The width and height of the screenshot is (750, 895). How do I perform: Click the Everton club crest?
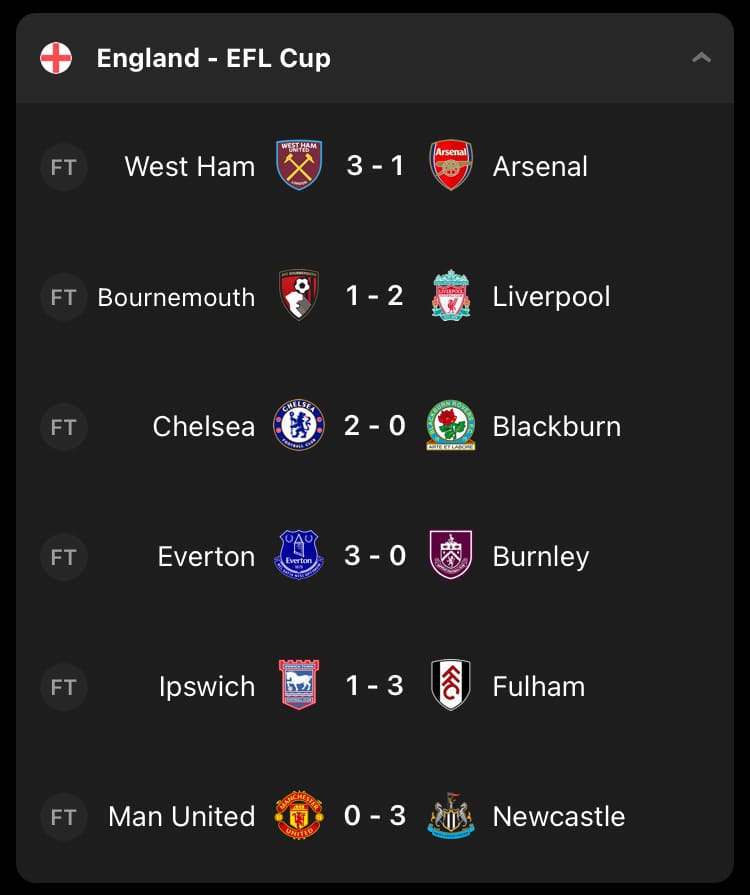[x=299, y=555]
